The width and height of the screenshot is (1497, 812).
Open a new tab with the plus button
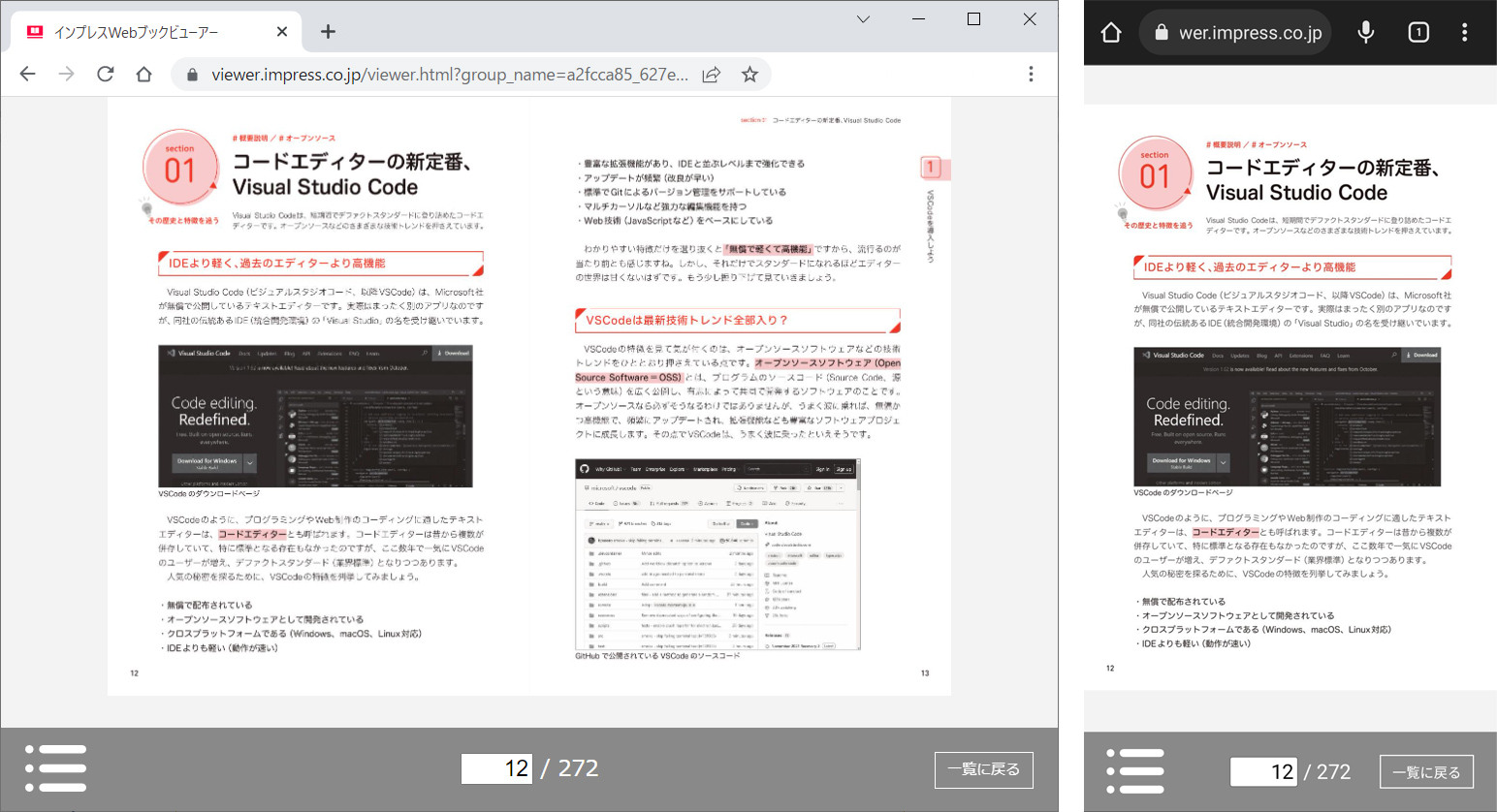click(x=328, y=30)
